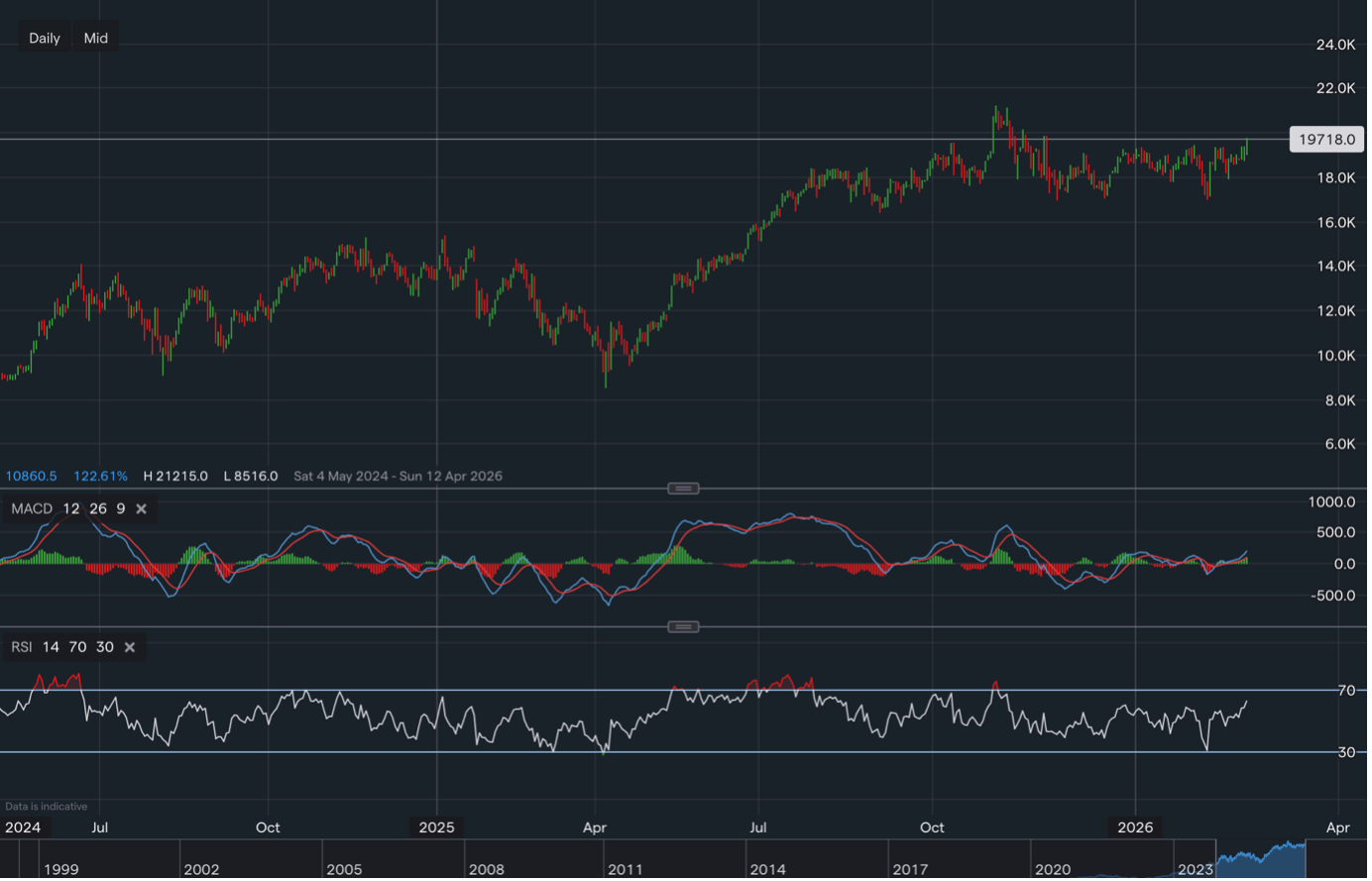The width and height of the screenshot is (1372, 881).
Task: Click the high value H 21215.0
Action: coord(176,476)
